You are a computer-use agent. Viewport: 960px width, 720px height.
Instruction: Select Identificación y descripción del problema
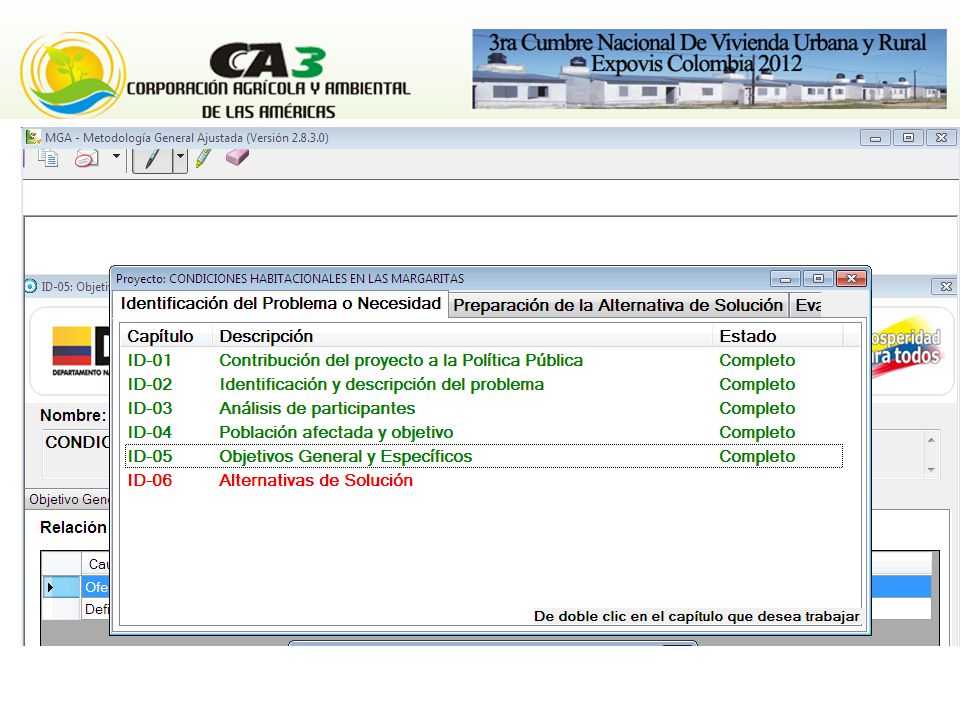point(381,384)
